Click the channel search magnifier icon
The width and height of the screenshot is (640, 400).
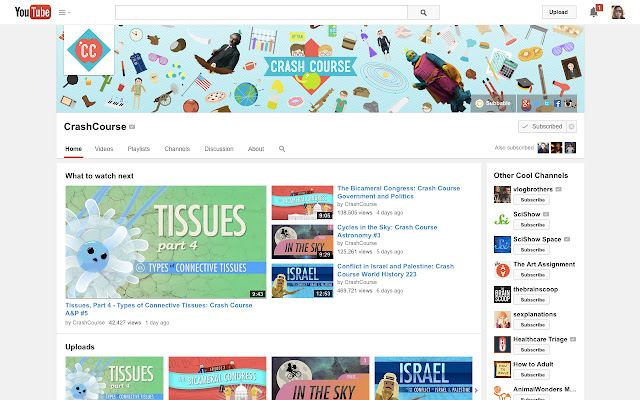pos(282,149)
